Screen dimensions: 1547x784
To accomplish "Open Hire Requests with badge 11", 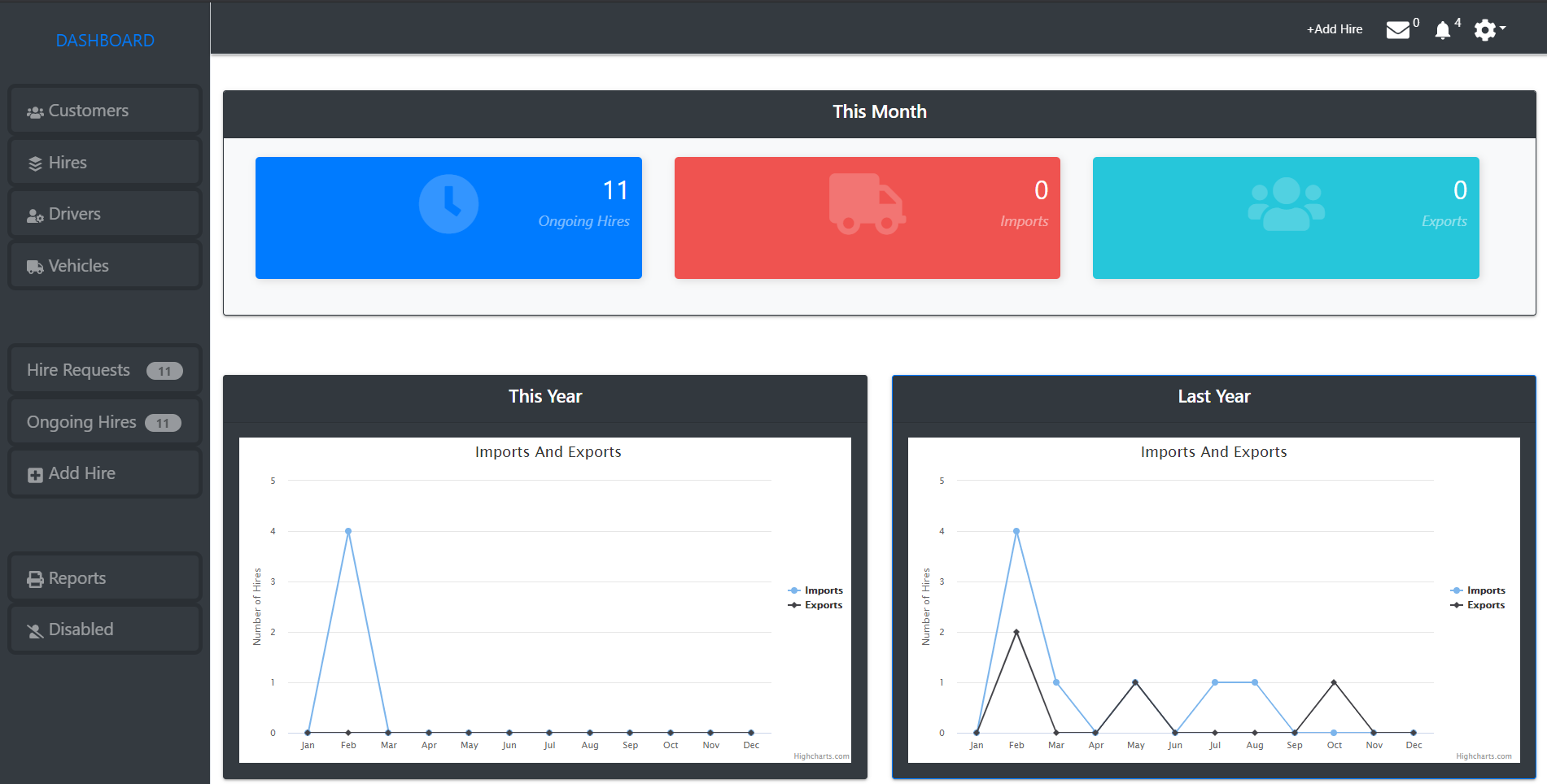I will [x=105, y=370].
